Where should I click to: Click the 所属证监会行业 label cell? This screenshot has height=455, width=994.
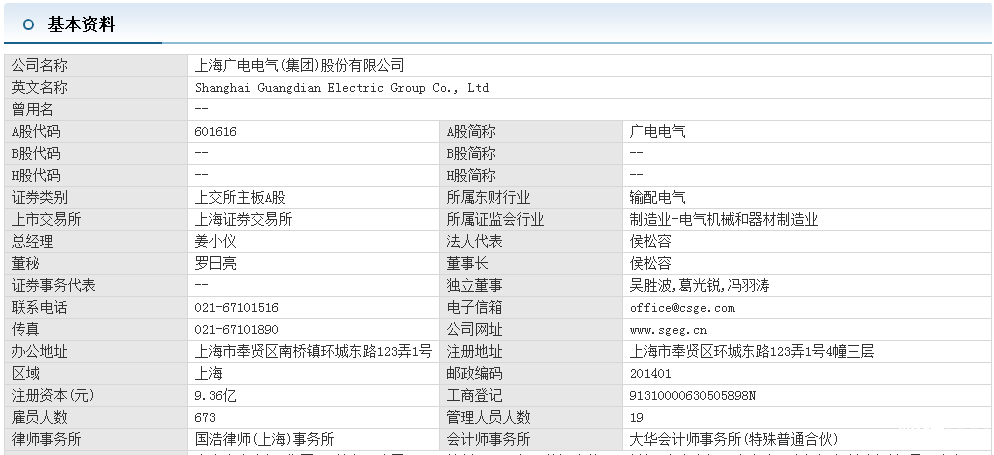[531, 220]
